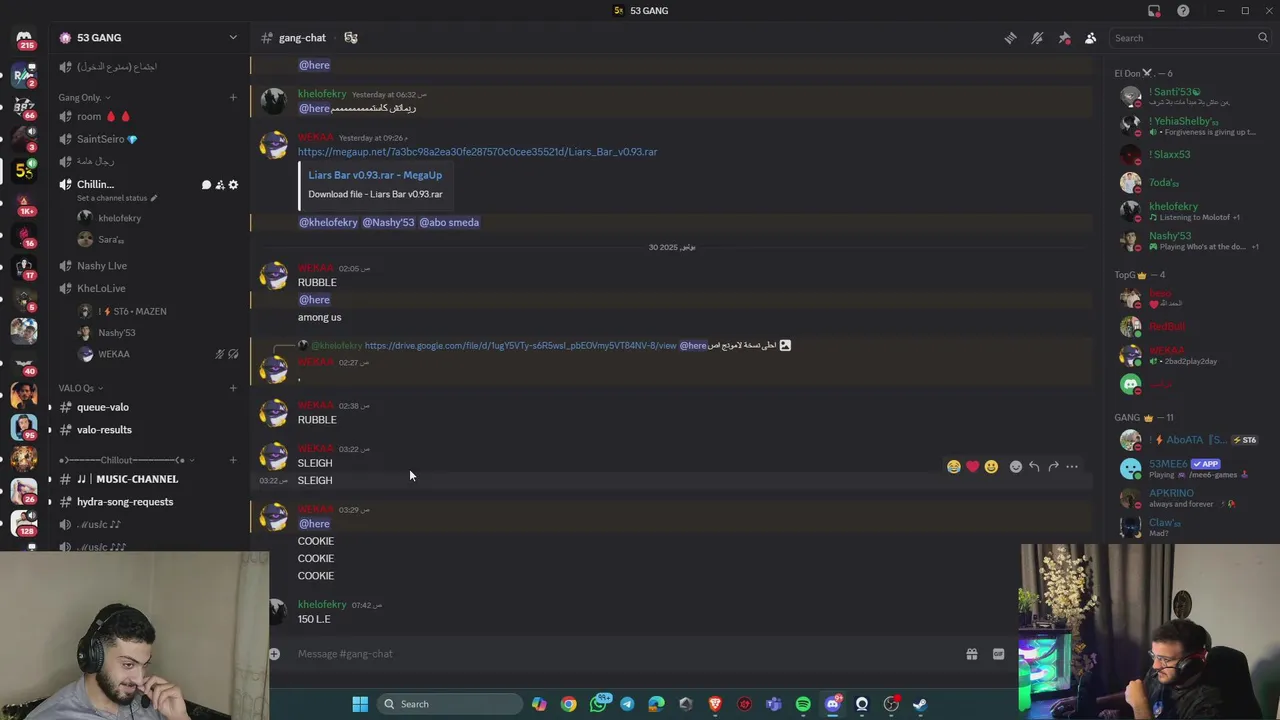Click @abo smeda mention
This screenshot has height=720, width=1280.
point(449,222)
